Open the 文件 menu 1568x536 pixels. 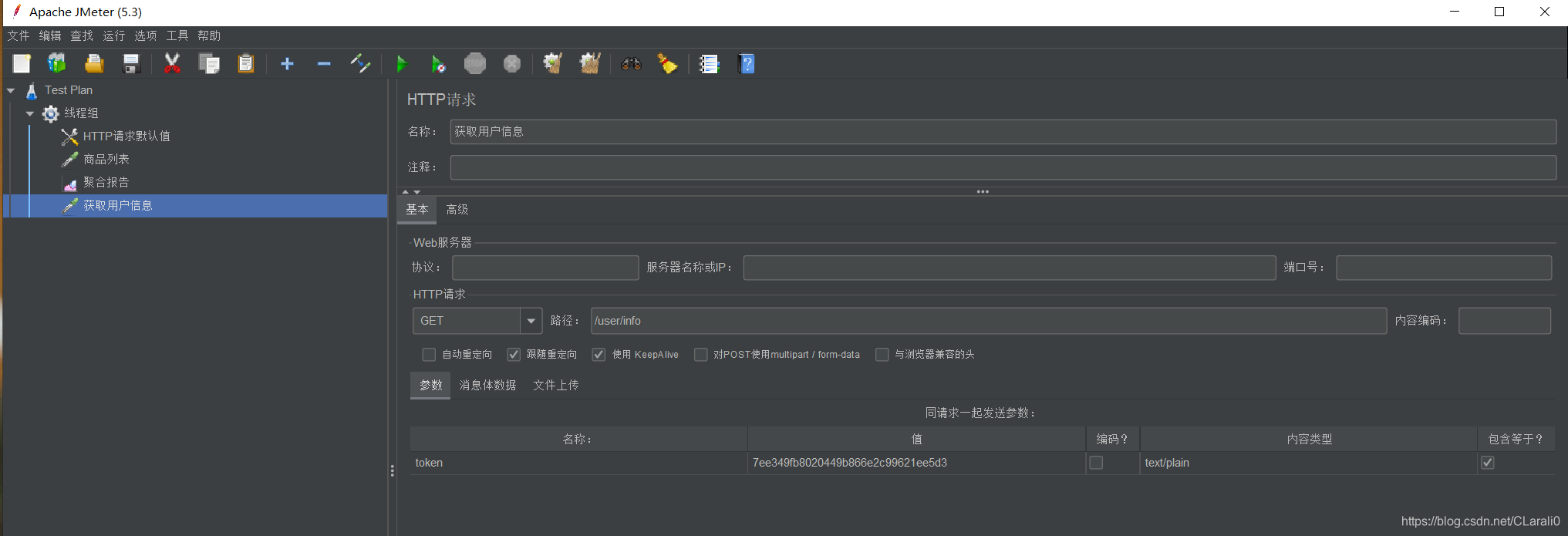[19, 36]
